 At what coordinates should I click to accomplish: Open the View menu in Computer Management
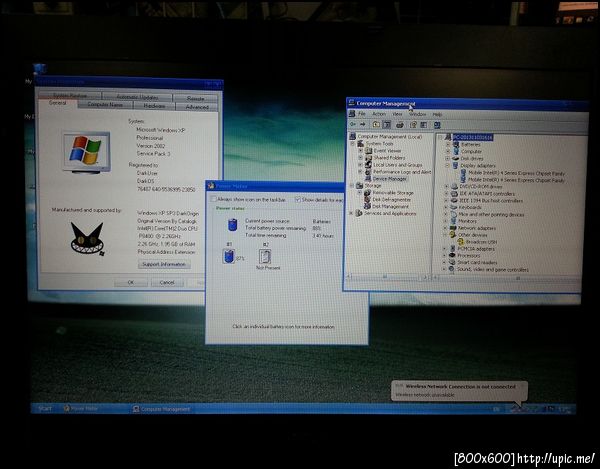pos(397,114)
